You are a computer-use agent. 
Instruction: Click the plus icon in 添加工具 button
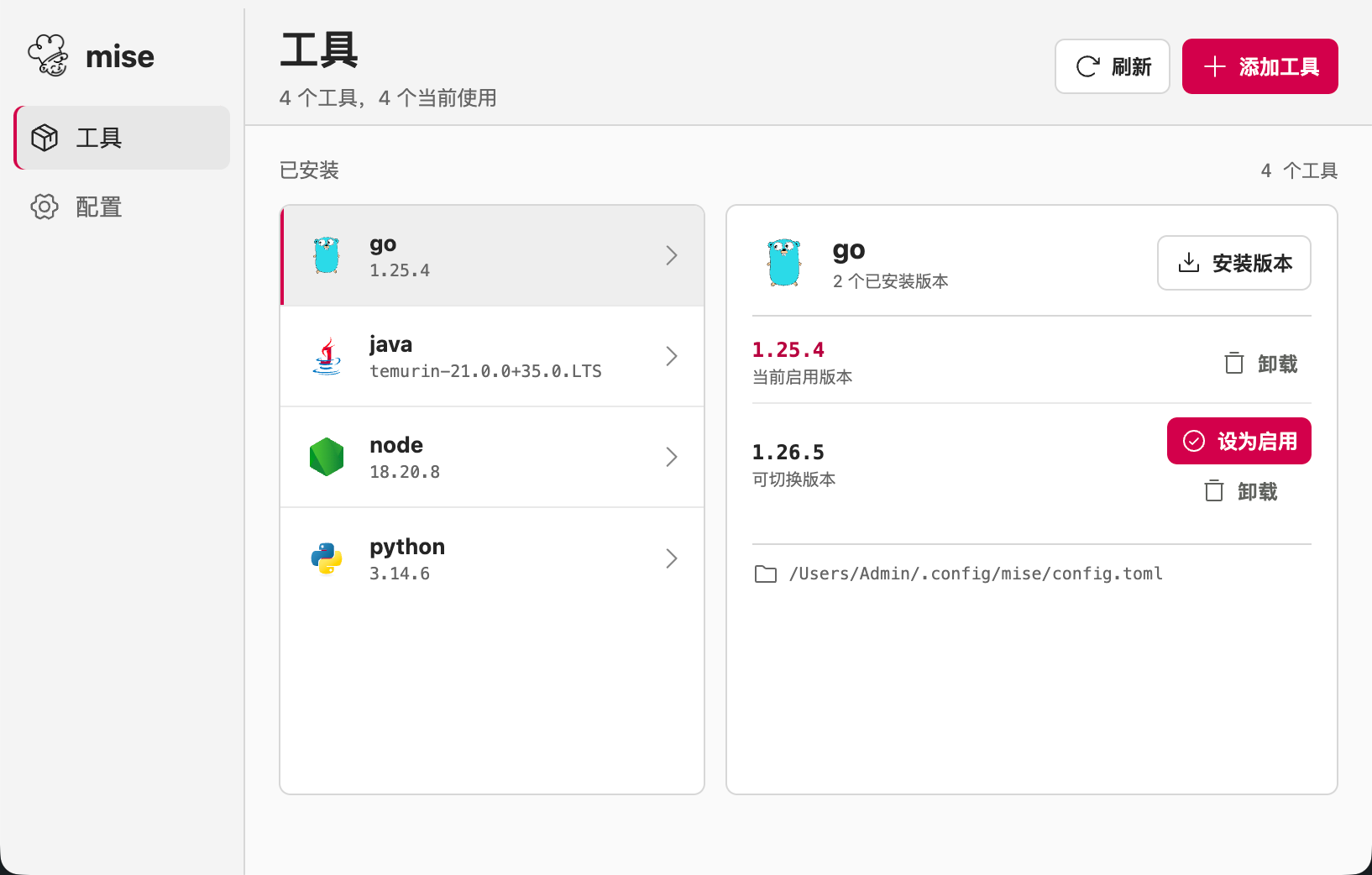pyautogui.click(x=1215, y=66)
